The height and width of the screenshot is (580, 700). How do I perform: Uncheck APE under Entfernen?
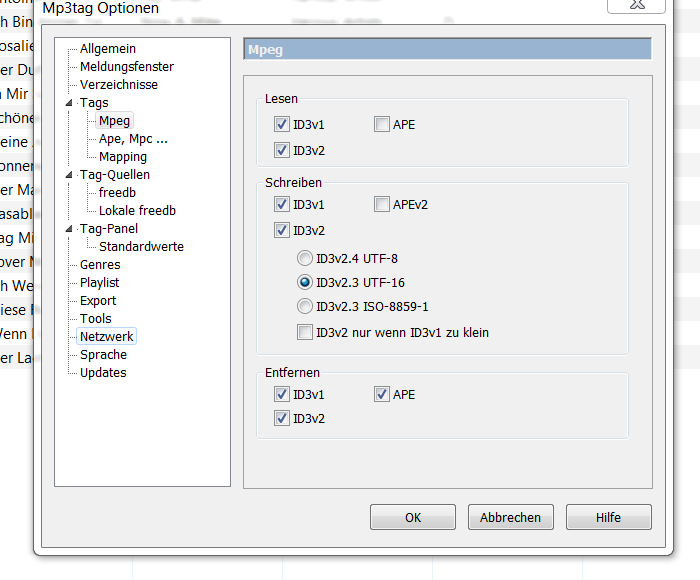pyautogui.click(x=382, y=394)
